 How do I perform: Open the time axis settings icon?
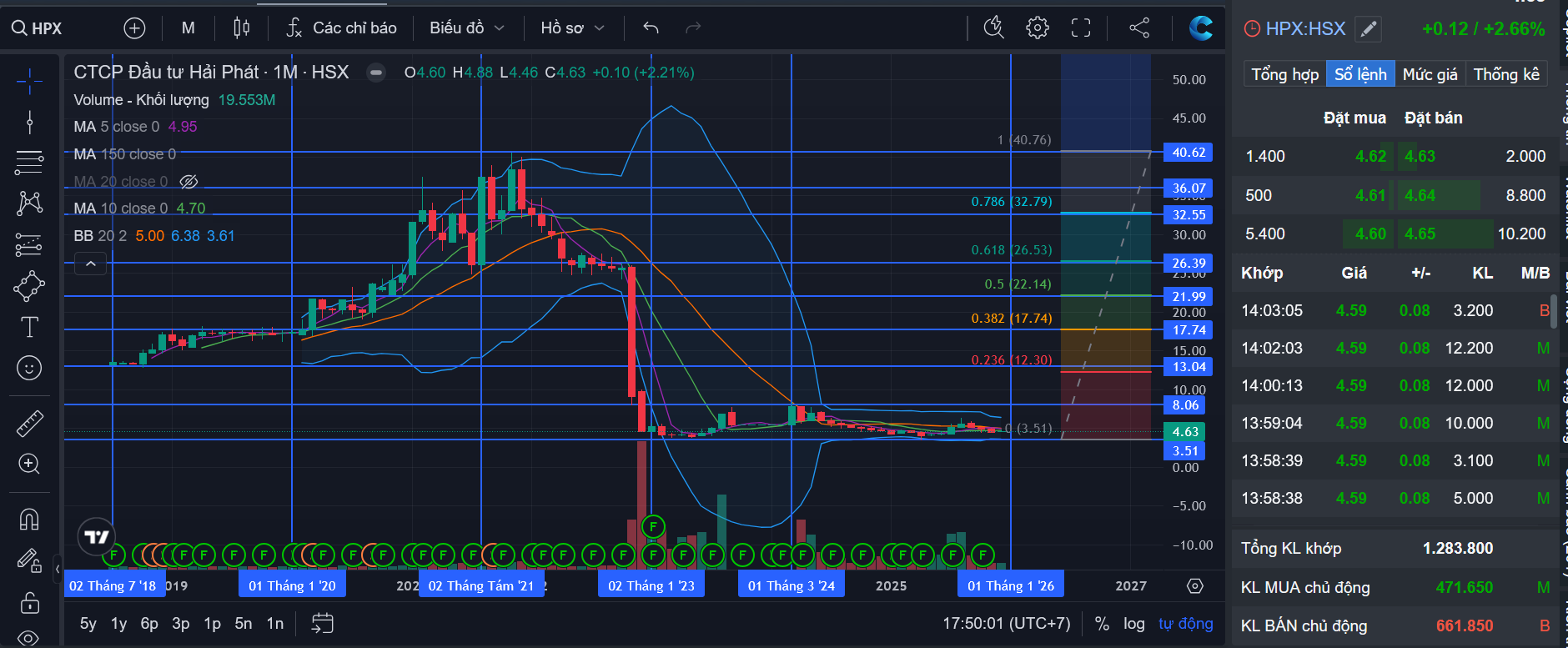pyautogui.click(x=1195, y=586)
